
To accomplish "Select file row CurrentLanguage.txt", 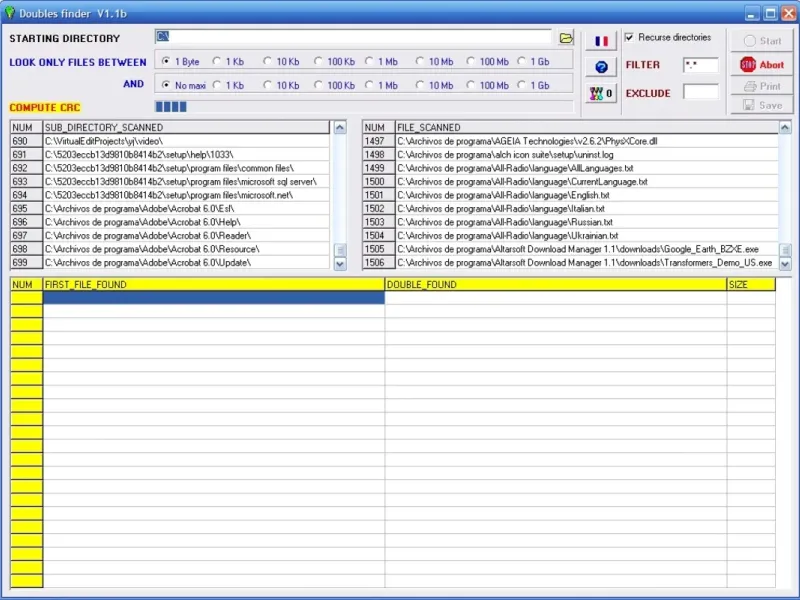I will click(570, 181).
